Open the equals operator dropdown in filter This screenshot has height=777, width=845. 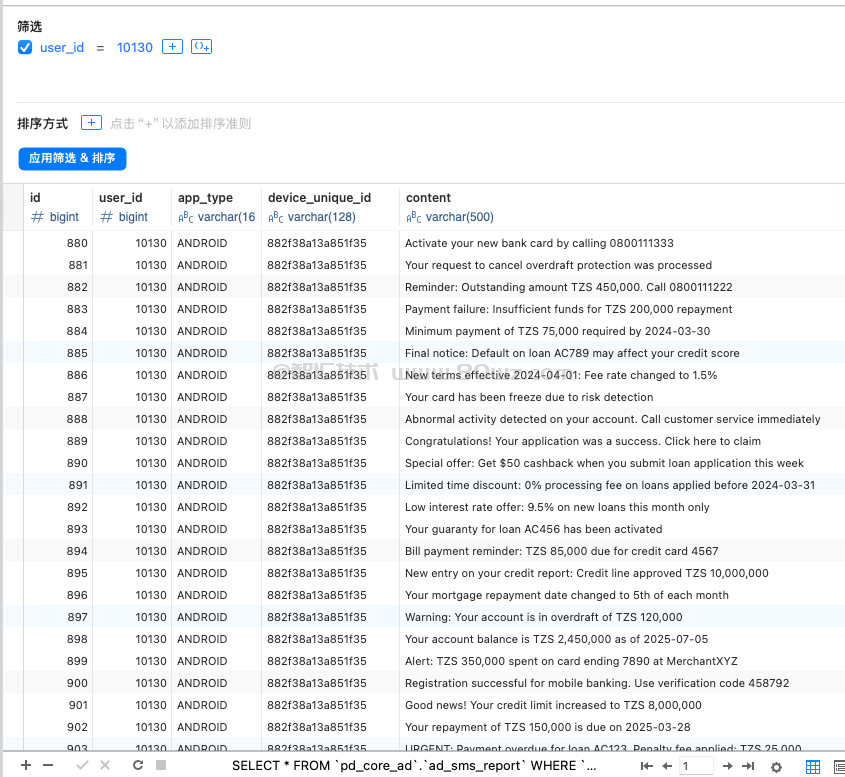(100, 47)
